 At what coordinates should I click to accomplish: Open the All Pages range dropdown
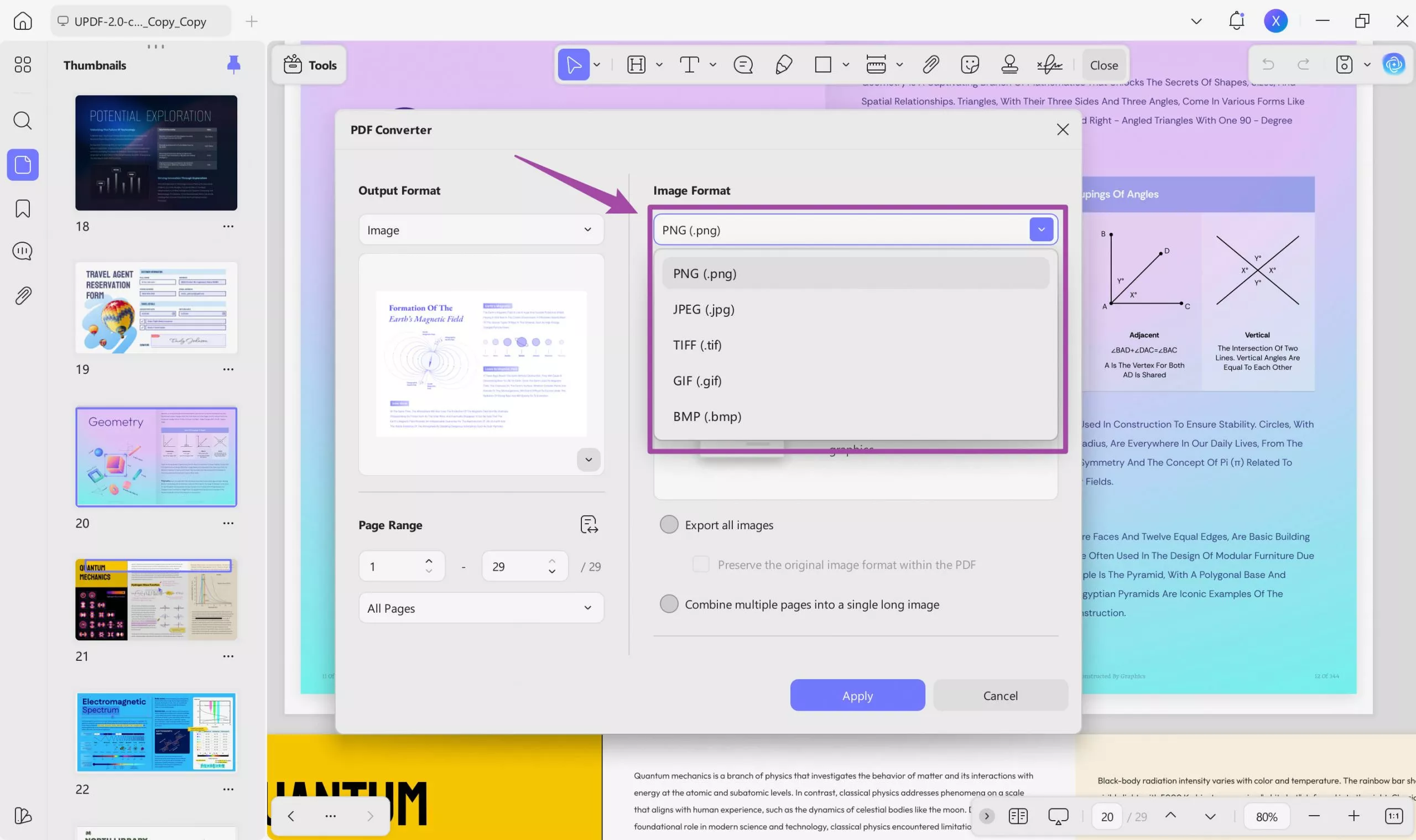point(481,608)
